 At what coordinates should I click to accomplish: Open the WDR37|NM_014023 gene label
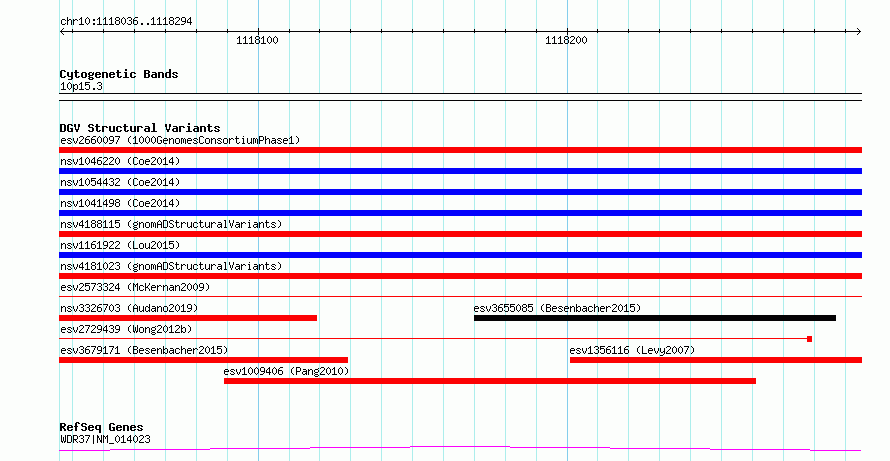pos(105,439)
